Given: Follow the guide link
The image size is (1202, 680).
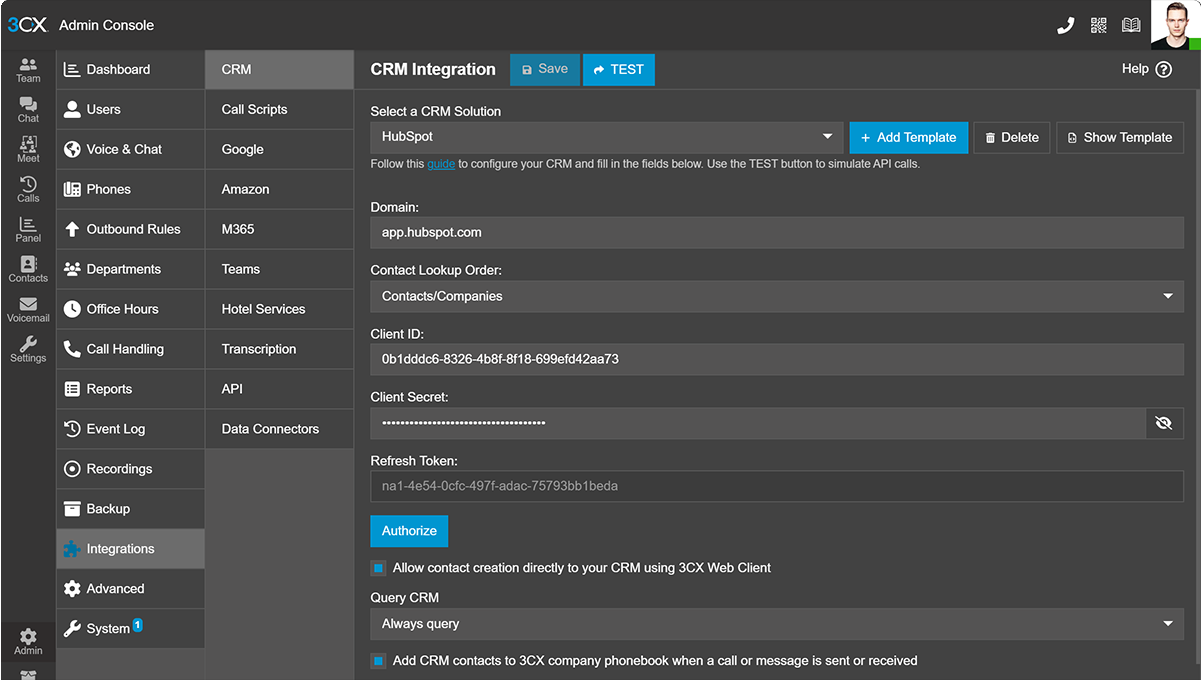Looking at the screenshot, I should [440, 164].
